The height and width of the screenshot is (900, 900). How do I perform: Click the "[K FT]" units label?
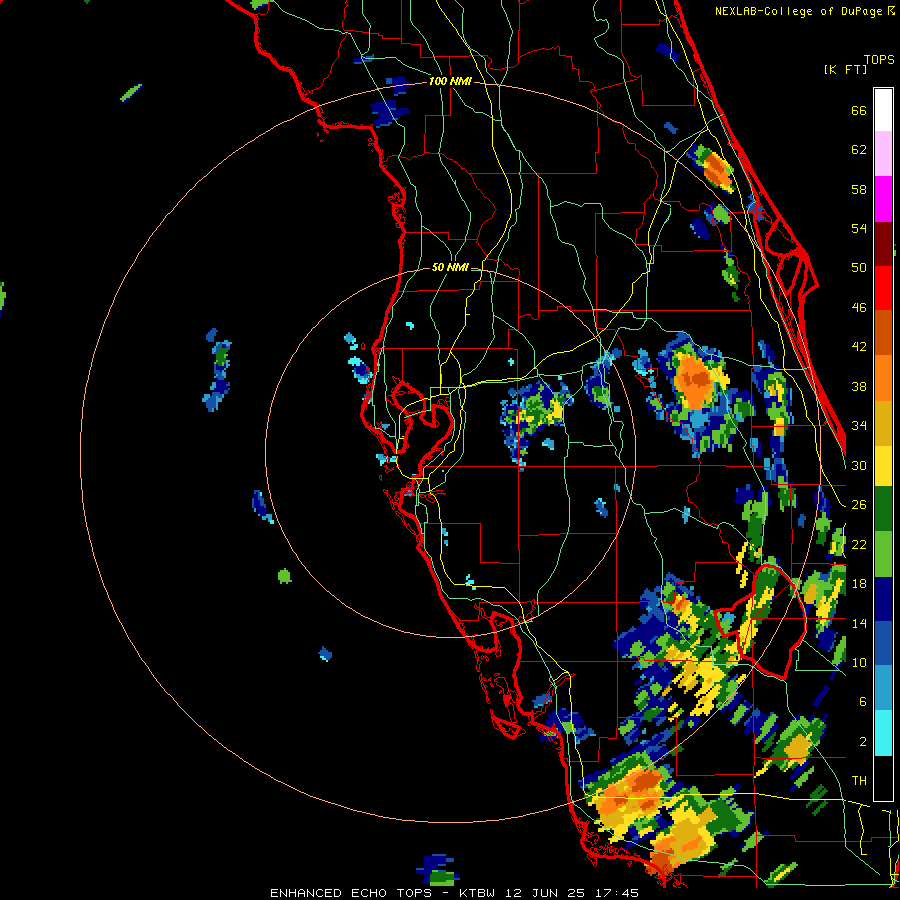click(x=845, y=70)
